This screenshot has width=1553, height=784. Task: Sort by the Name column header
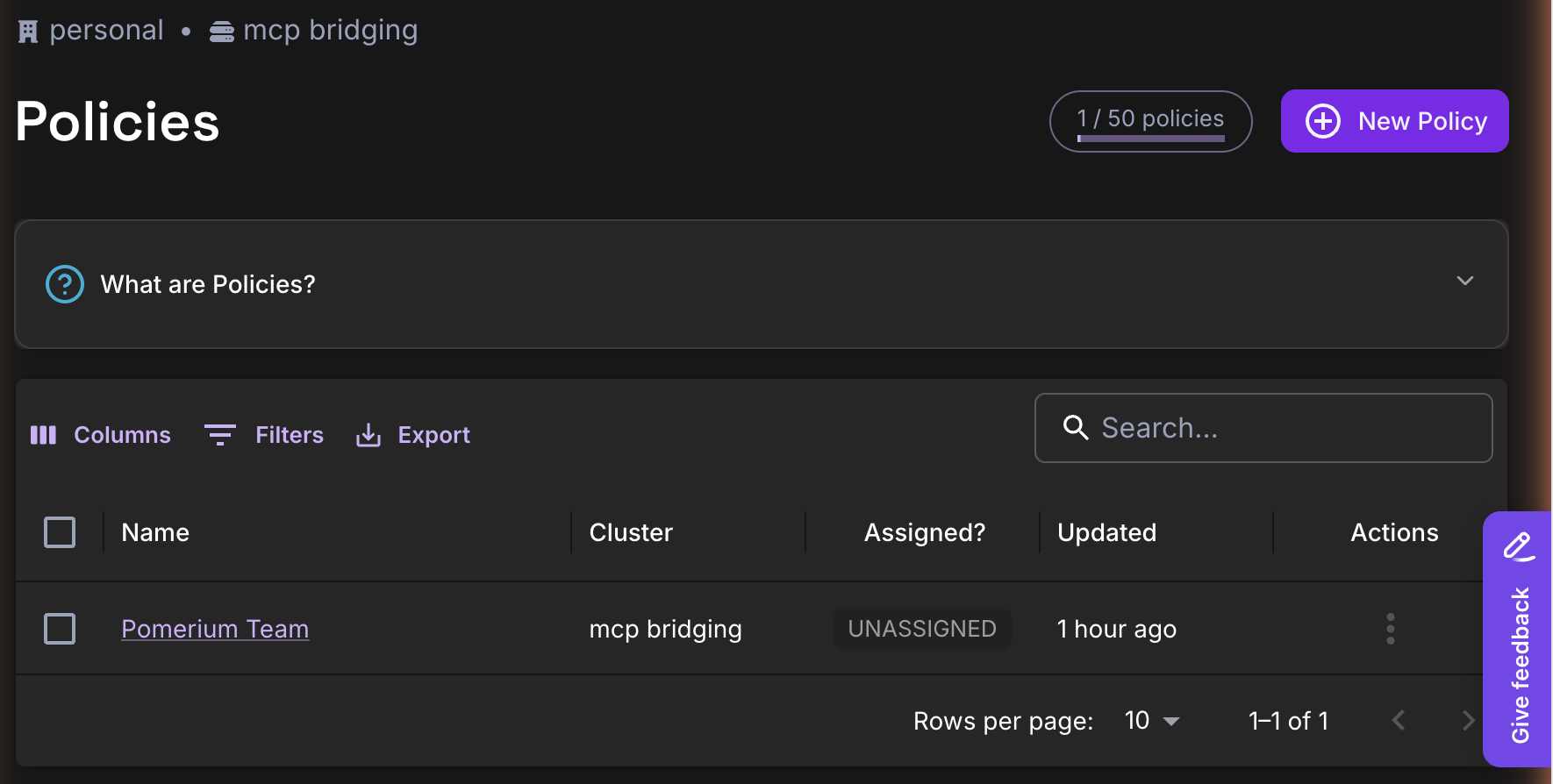coord(155,532)
